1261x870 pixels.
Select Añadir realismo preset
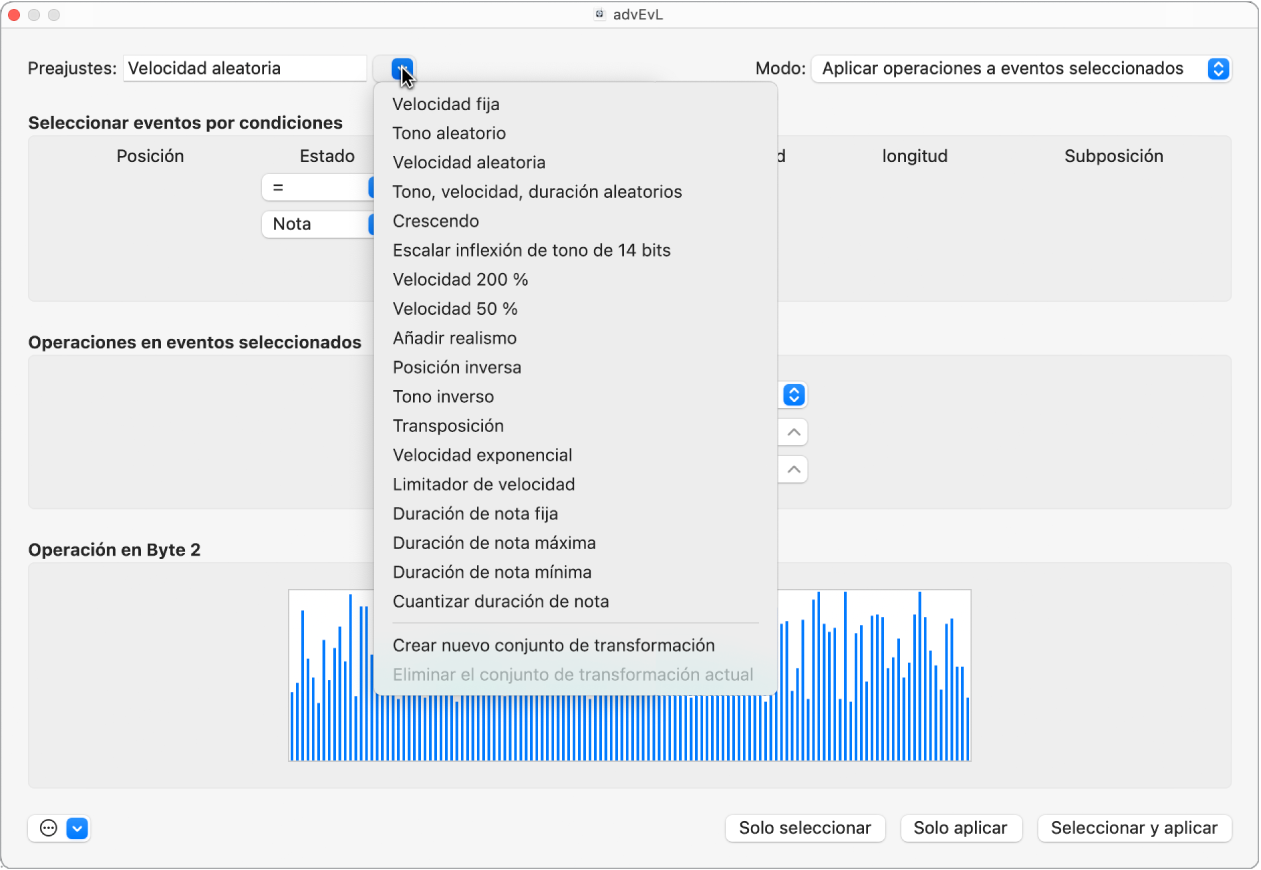[455, 338]
